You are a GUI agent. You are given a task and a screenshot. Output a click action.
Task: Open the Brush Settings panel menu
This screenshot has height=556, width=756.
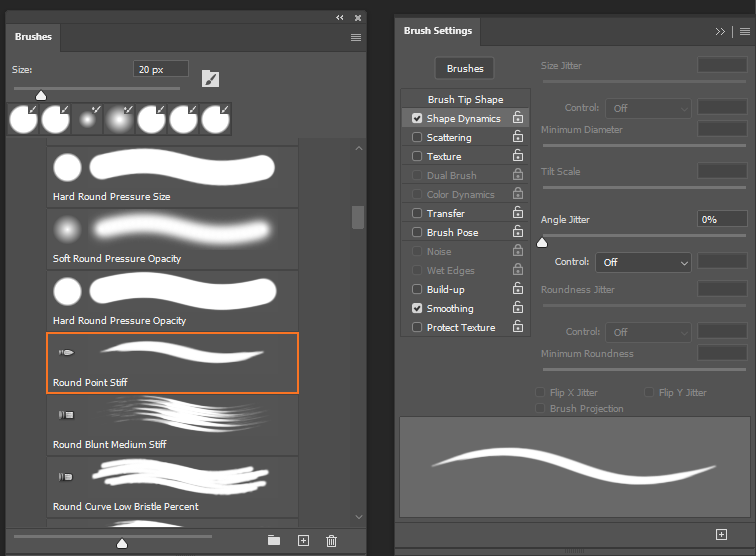point(745,31)
